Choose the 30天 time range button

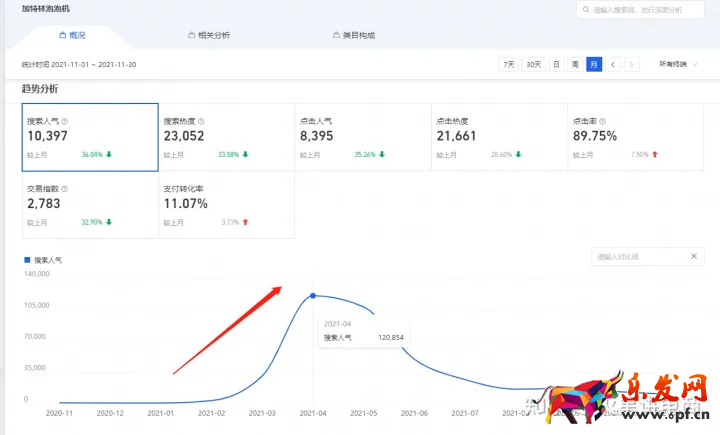tap(534, 64)
